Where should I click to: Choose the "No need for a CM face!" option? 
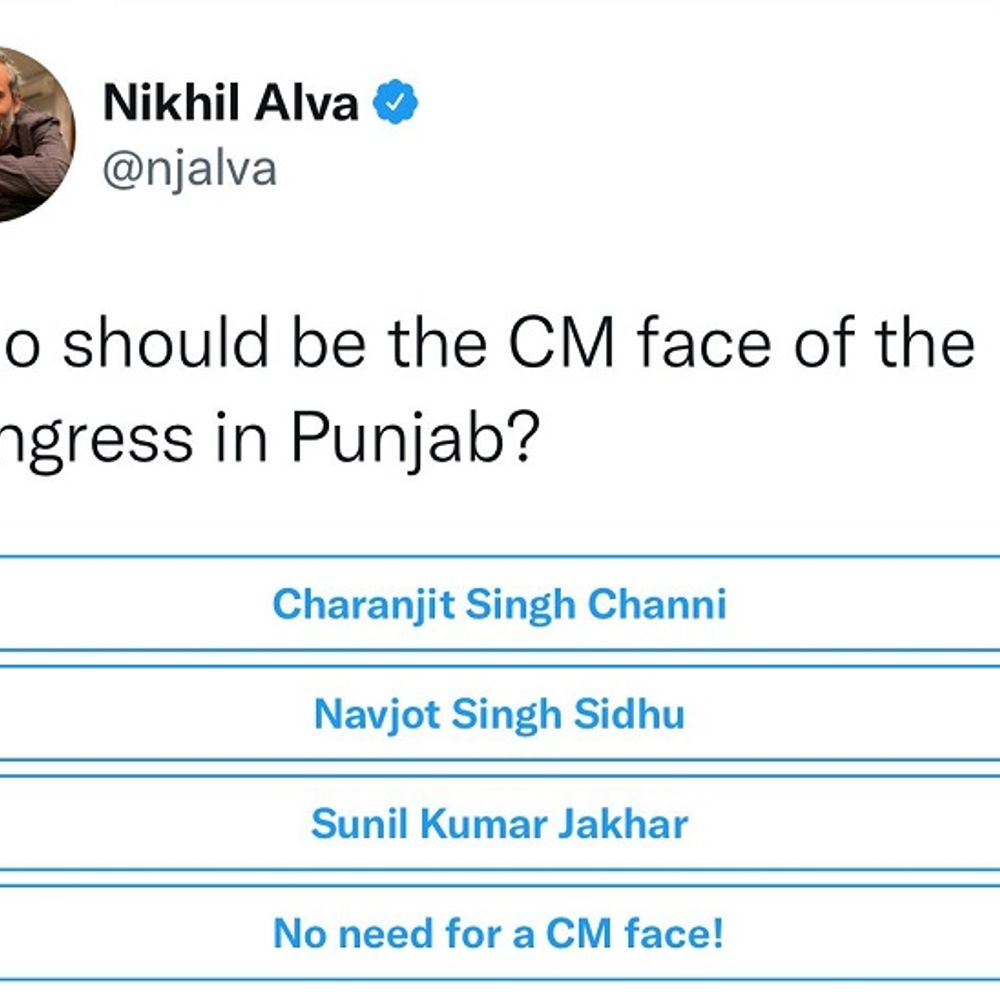499,934
